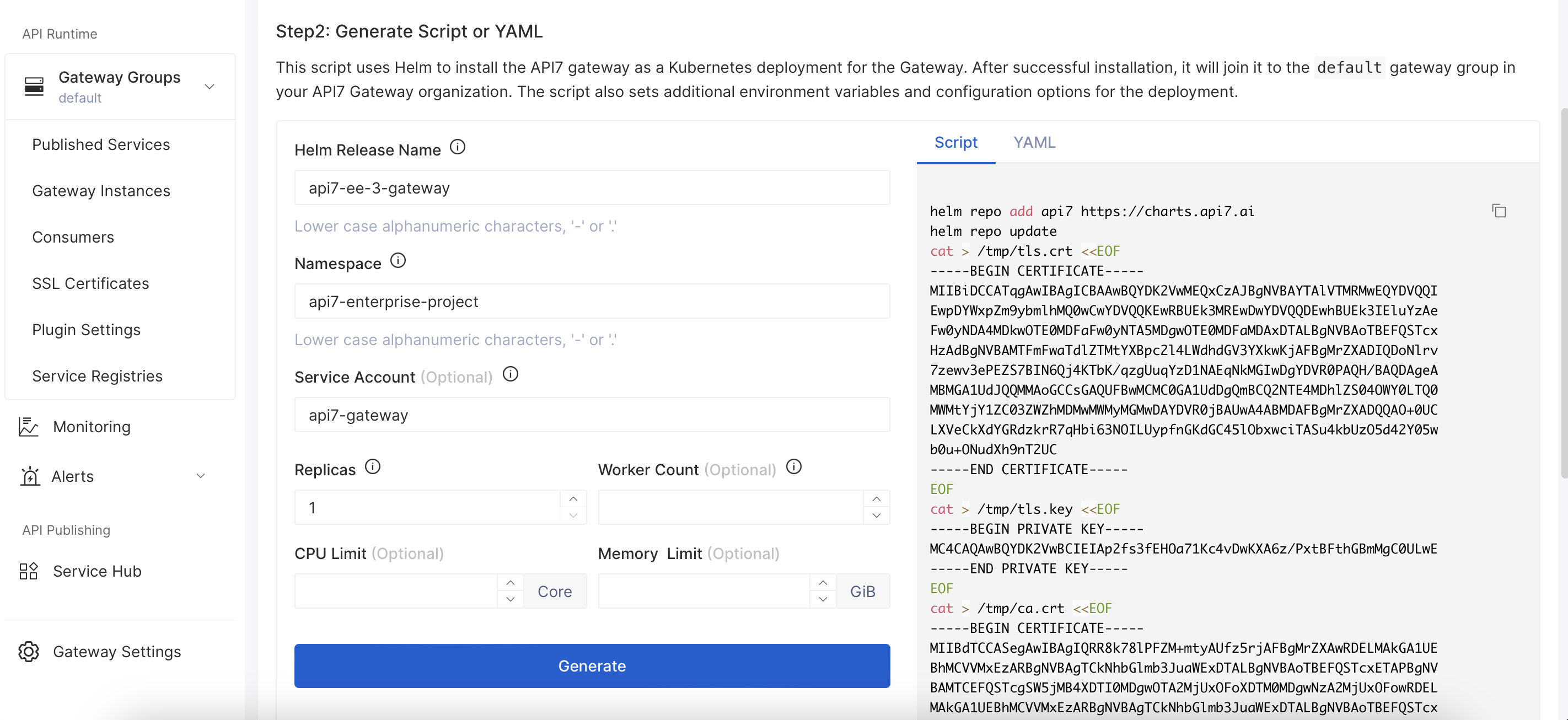Click the 'helm repo update' script line
This screenshot has height=720, width=1568.
pyautogui.click(x=993, y=232)
